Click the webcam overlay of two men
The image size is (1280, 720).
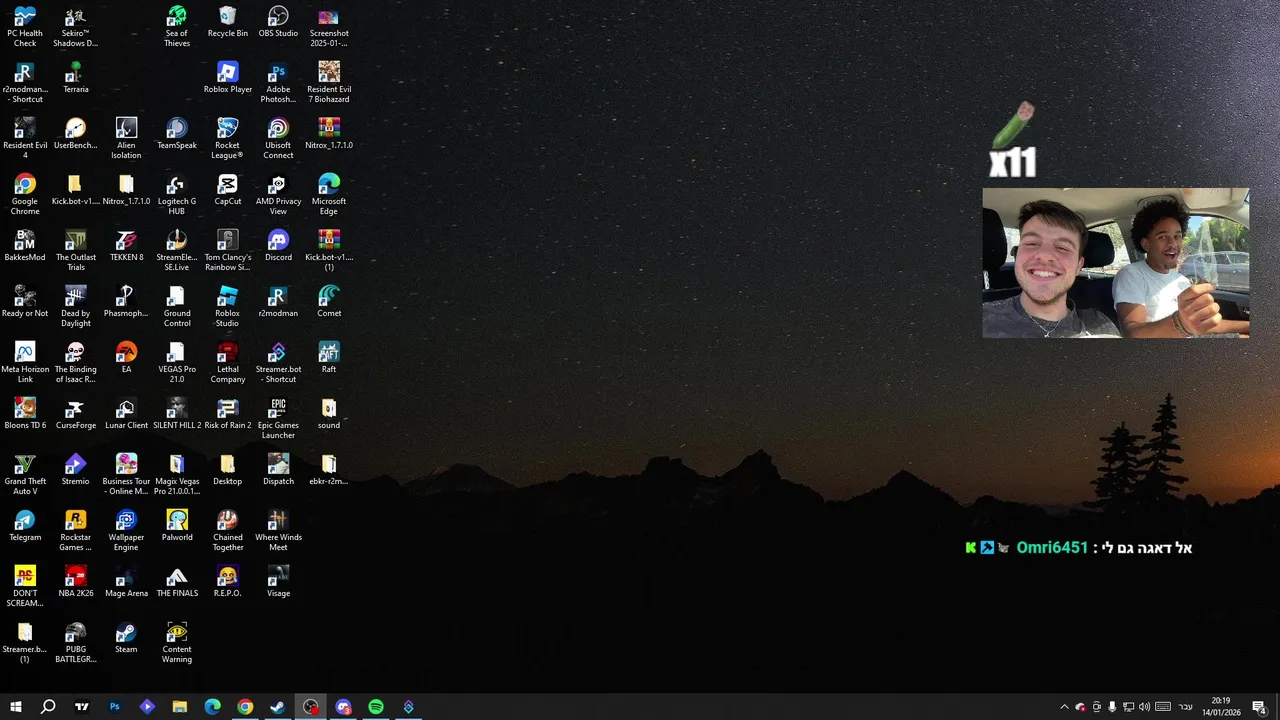pos(1115,263)
